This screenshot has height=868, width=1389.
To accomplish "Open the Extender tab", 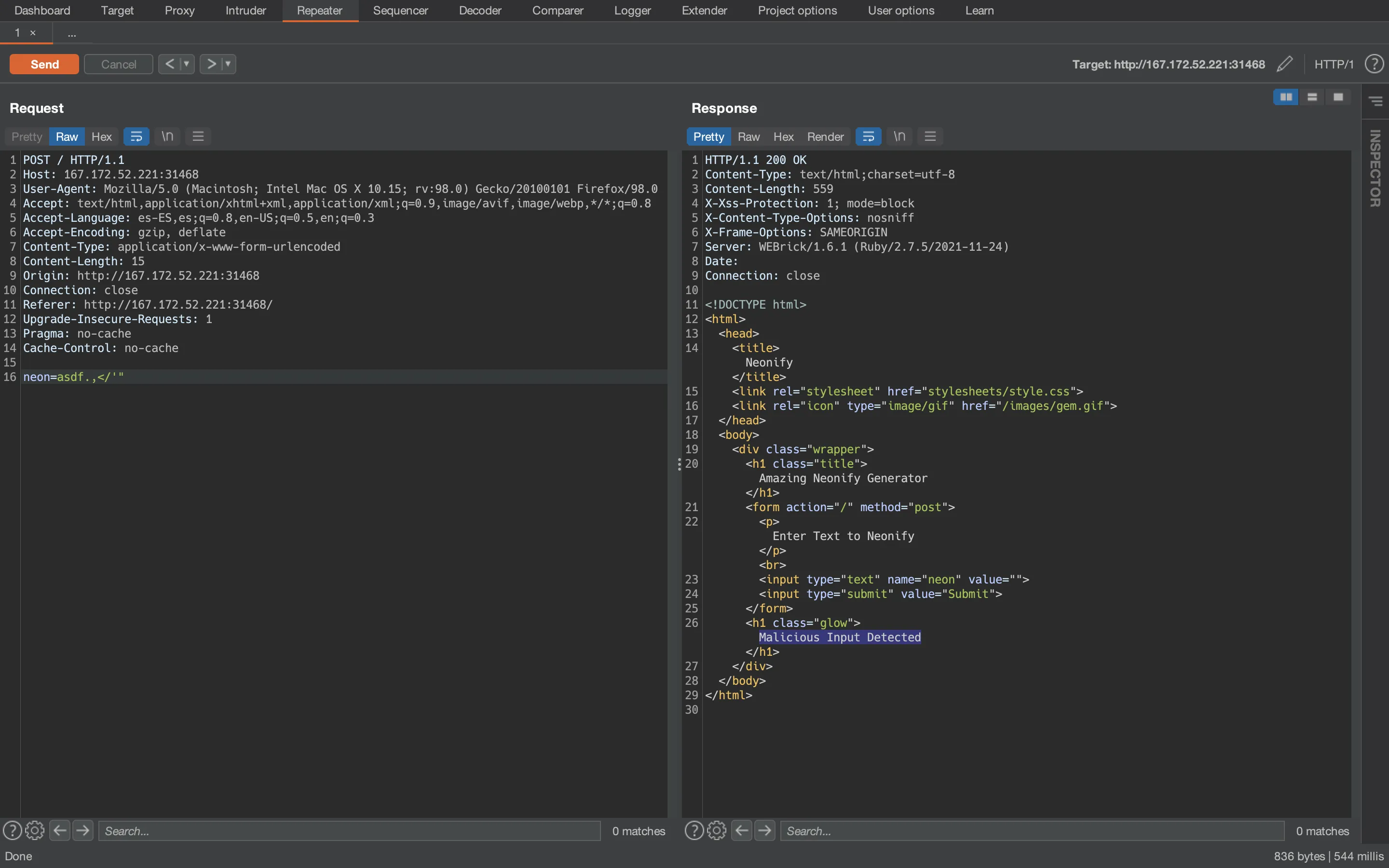I will pos(704,10).
